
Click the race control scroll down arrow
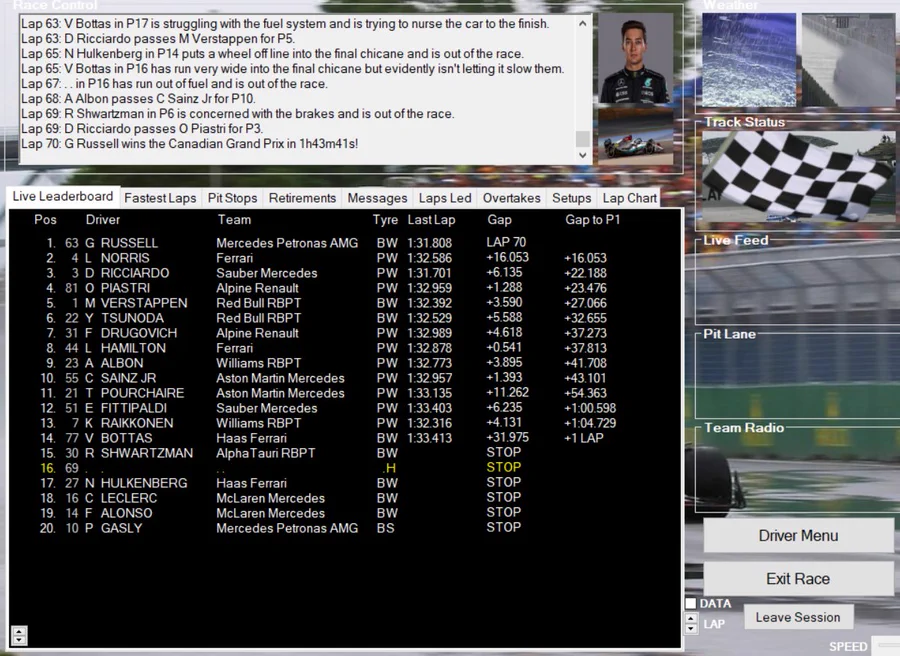(583, 155)
